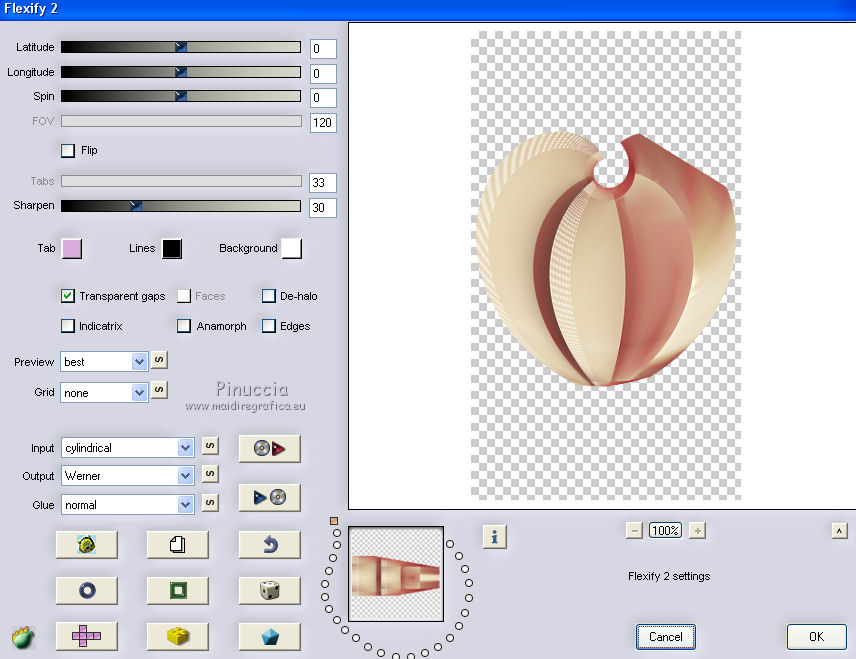This screenshot has height=659, width=856.
Task: Click the load settings disc-play button
Action: 270,449
